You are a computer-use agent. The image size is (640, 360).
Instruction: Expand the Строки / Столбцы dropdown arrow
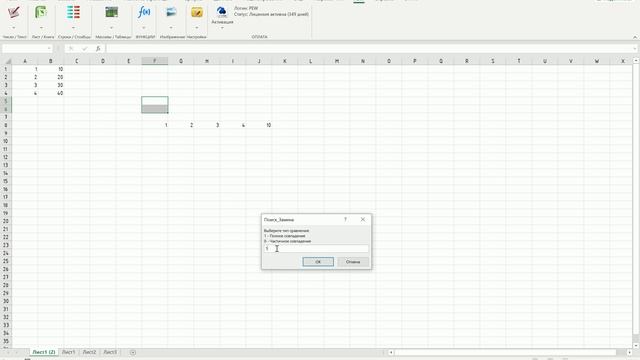[x=73, y=28]
